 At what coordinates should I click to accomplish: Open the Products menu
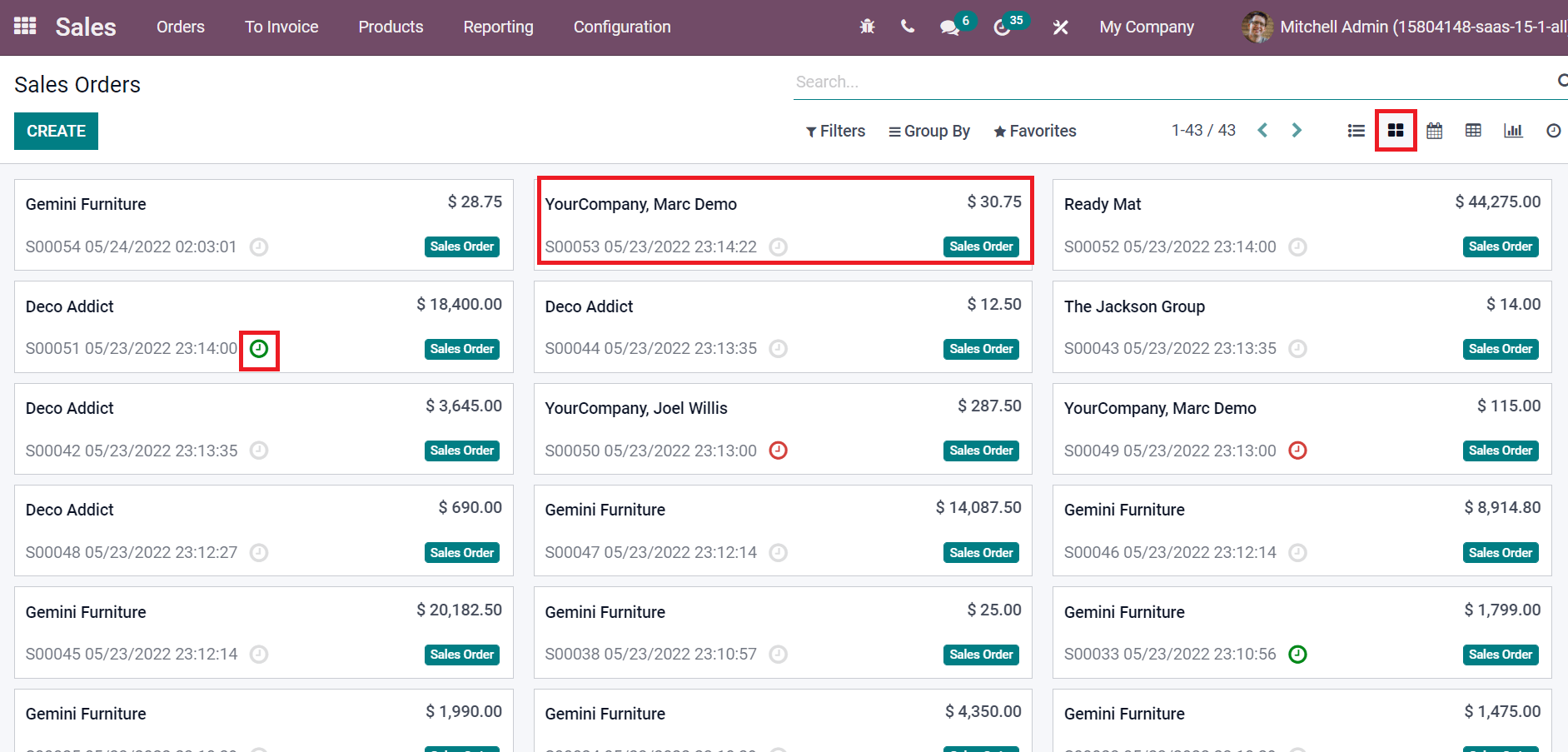click(391, 27)
